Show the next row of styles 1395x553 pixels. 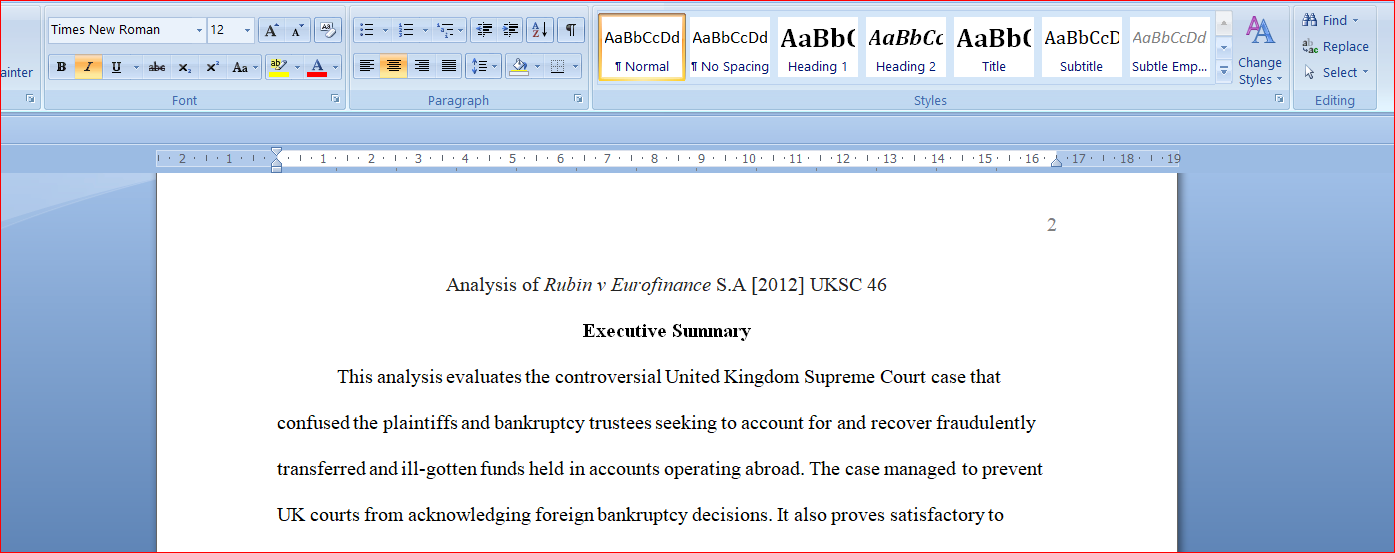coord(1224,47)
